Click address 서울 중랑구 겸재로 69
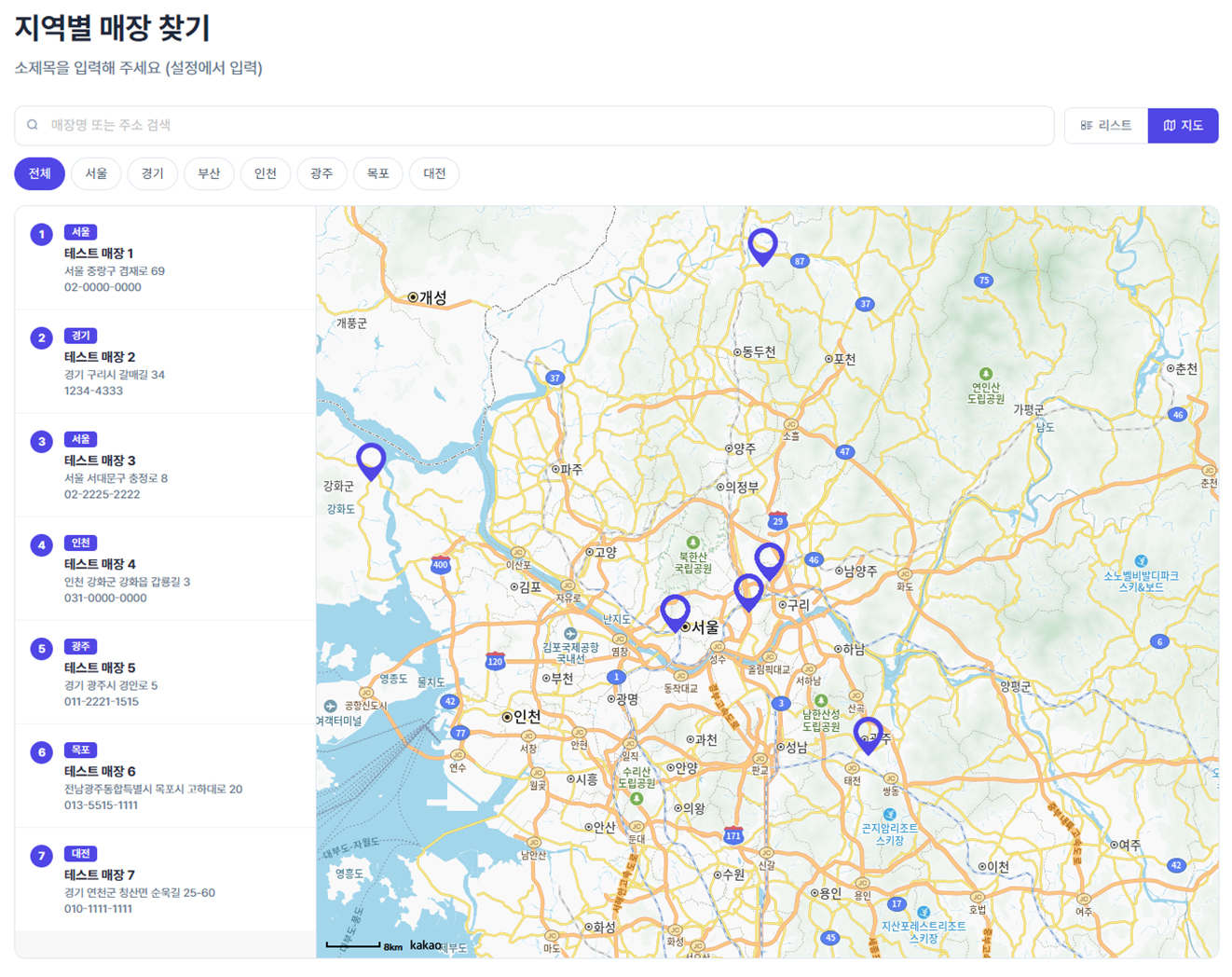1232x977 pixels. click(115, 271)
